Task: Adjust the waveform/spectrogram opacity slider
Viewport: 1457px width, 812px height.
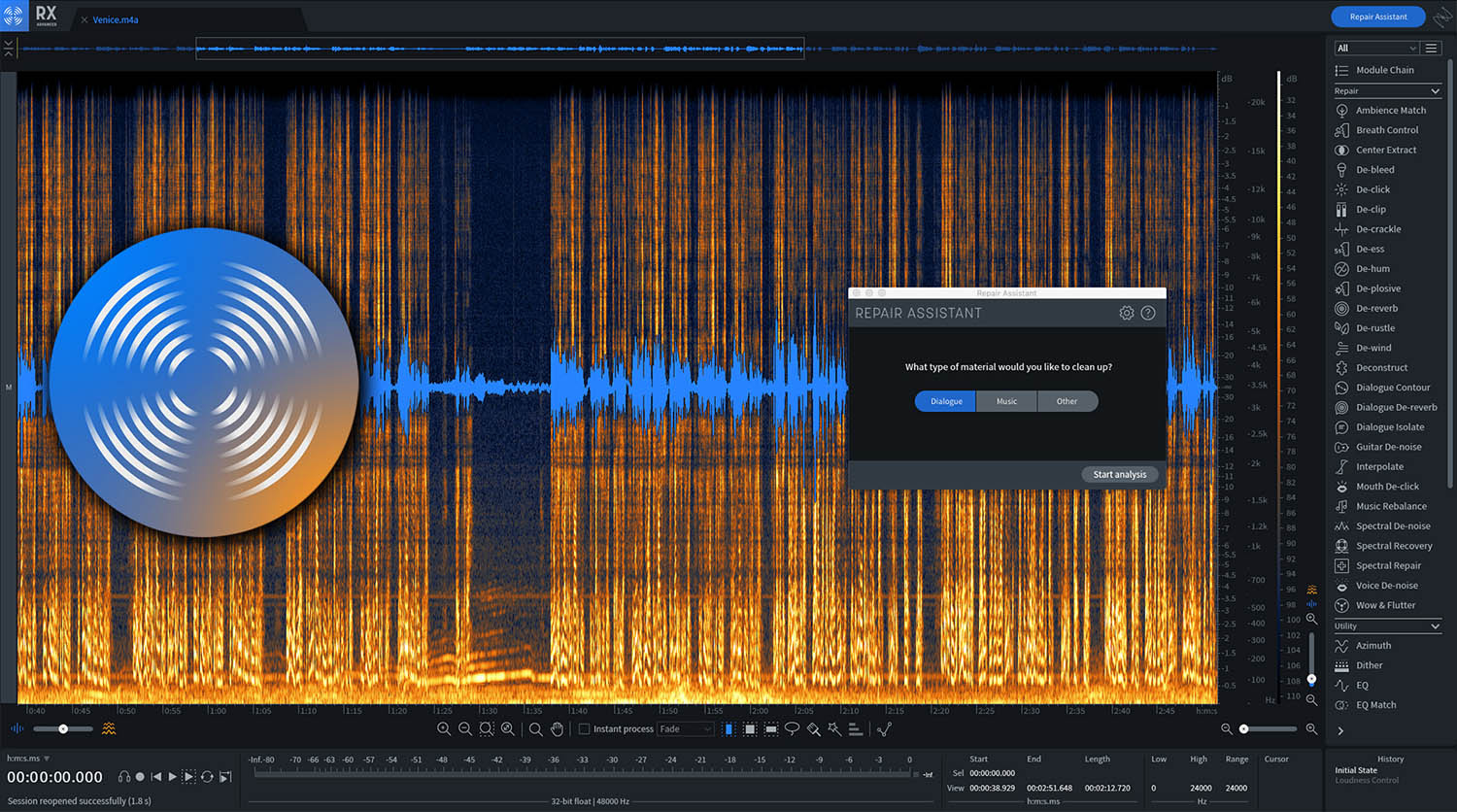Action: tap(63, 728)
